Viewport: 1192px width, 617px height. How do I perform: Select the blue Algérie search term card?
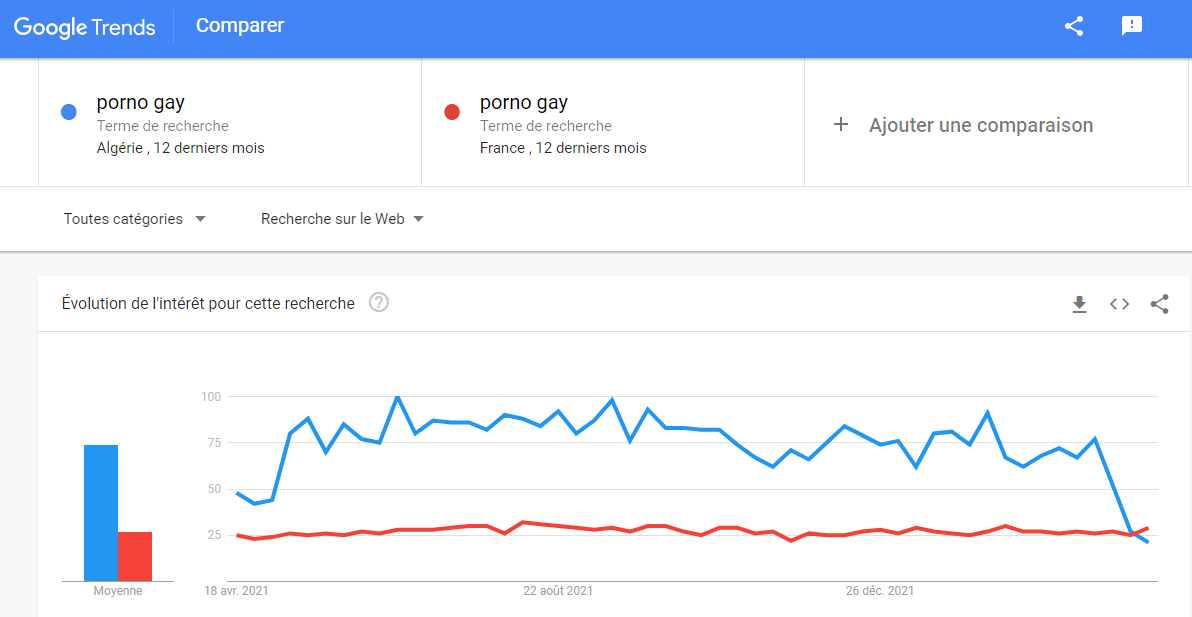pyautogui.click(x=230, y=122)
